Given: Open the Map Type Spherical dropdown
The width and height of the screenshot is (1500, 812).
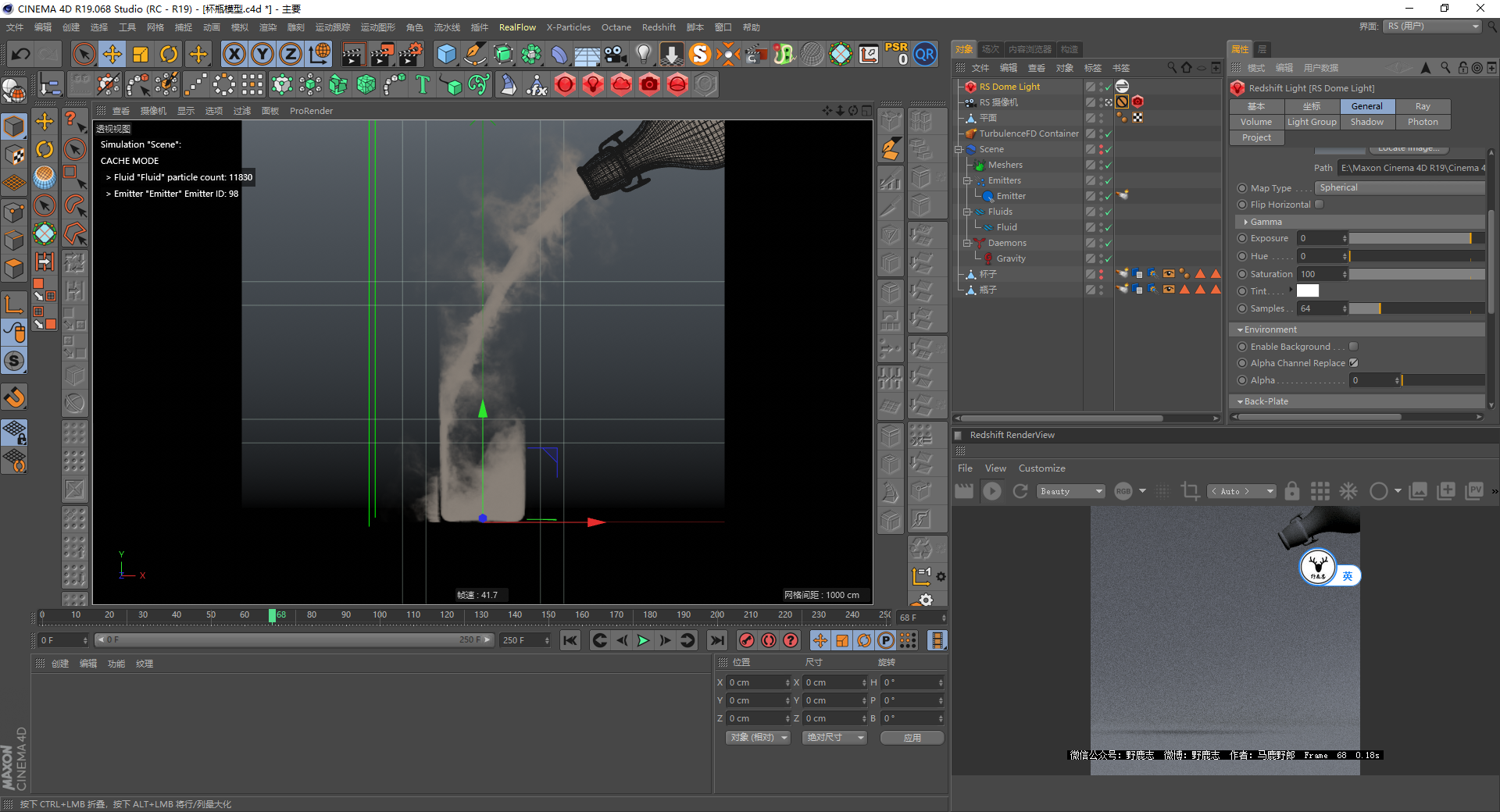Looking at the screenshot, I should pos(1400,188).
